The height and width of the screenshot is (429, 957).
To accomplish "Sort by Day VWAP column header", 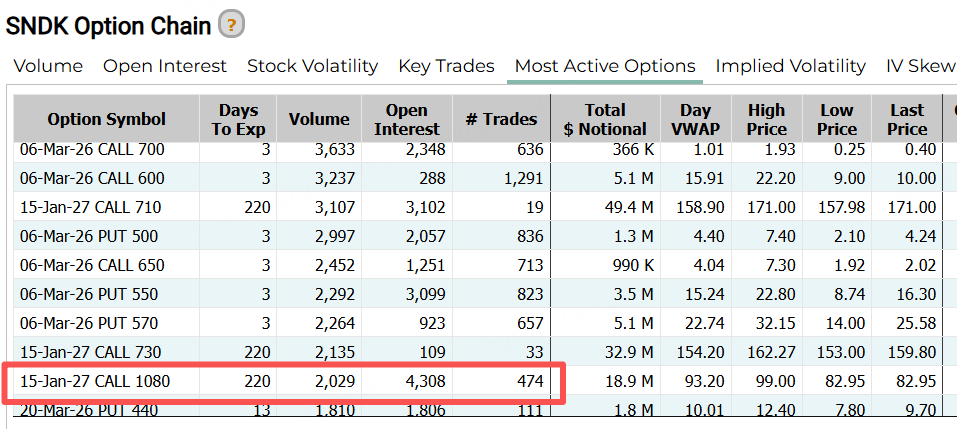I will coord(695,119).
